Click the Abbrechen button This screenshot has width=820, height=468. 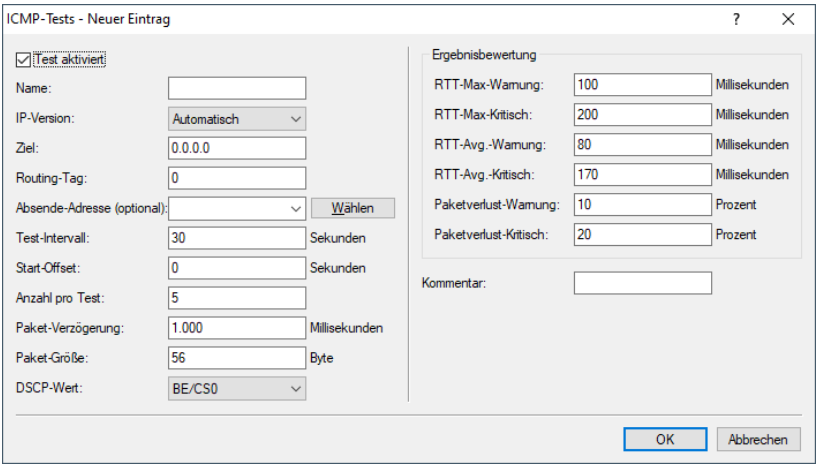pos(758,439)
